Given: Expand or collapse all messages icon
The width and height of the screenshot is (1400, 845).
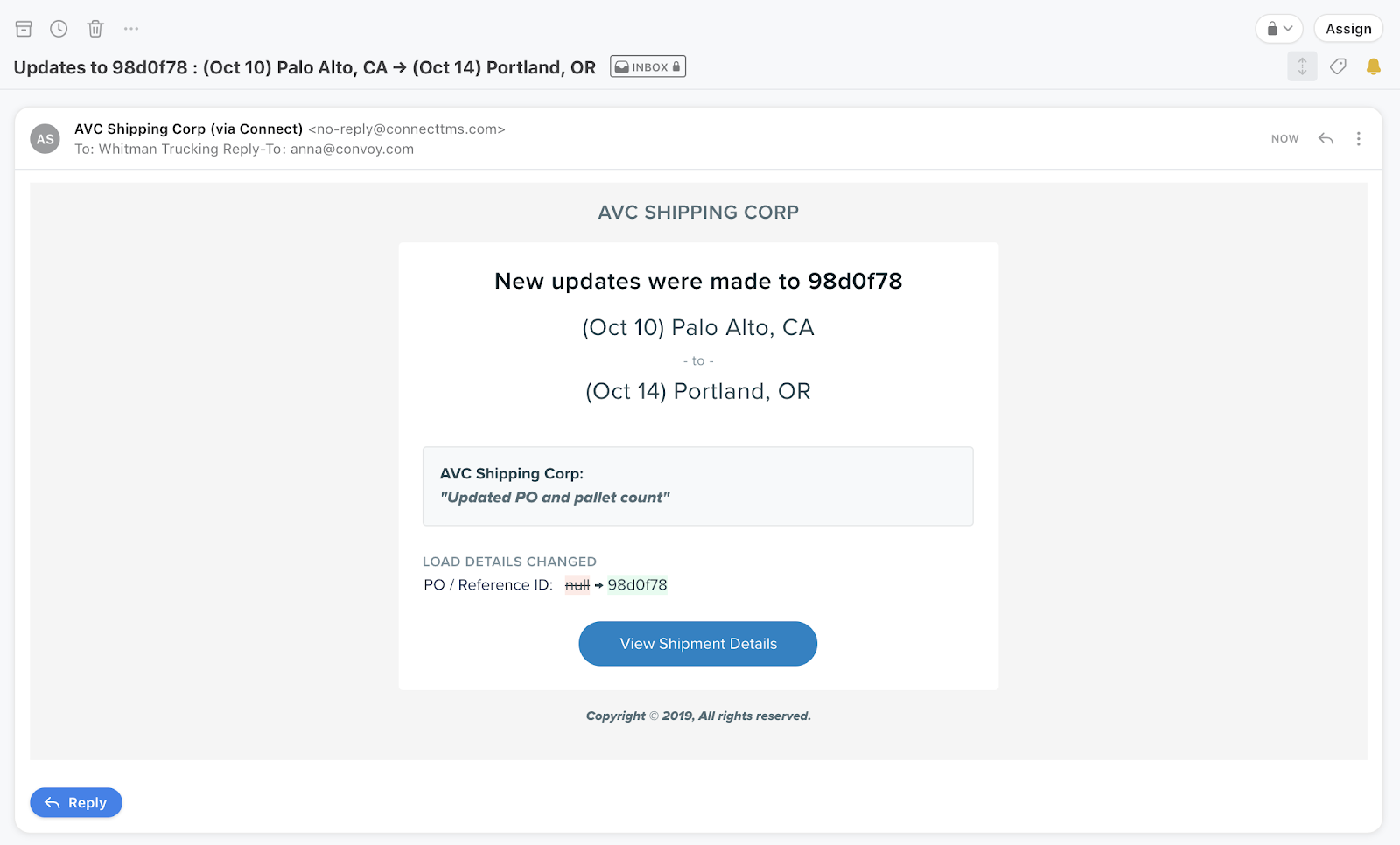Looking at the screenshot, I should [x=1302, y=66].
